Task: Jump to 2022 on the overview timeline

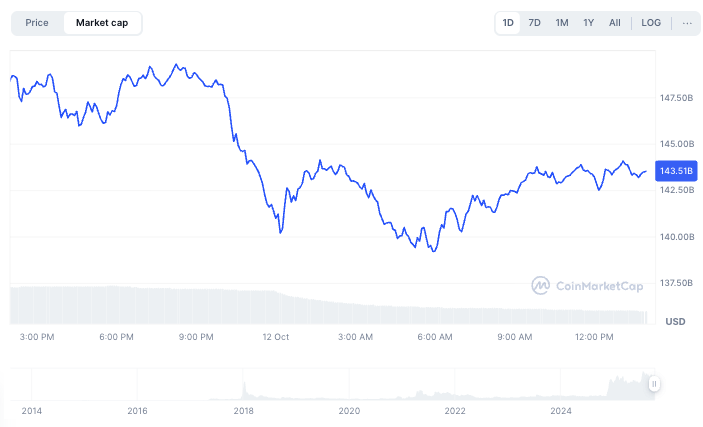Action: 455,411
